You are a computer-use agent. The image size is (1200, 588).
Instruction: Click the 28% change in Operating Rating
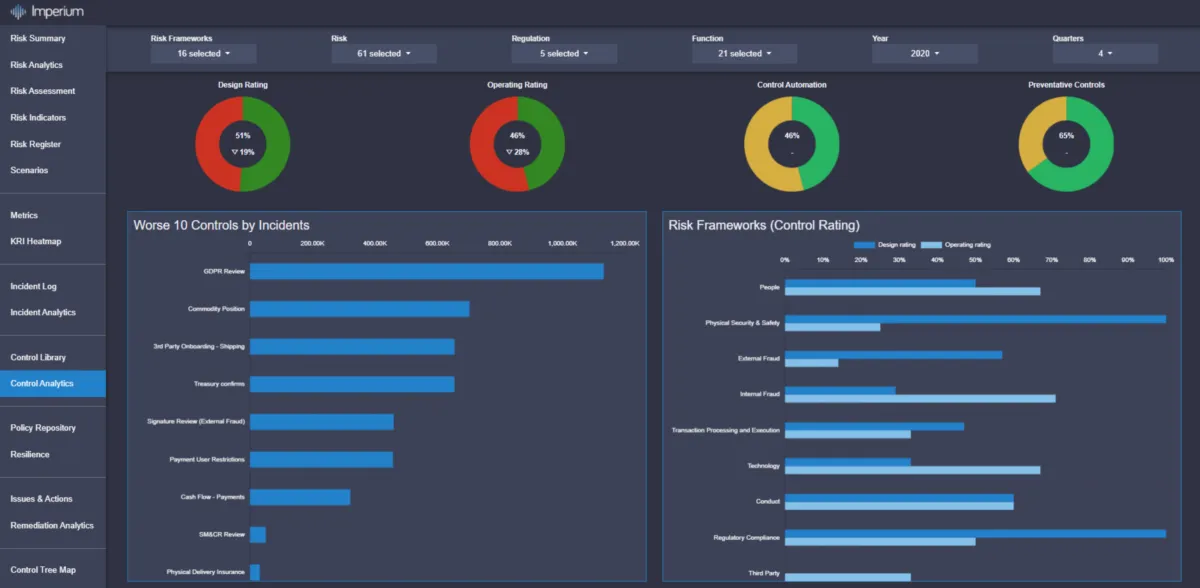pyautogui.click(x=517, y=152)
